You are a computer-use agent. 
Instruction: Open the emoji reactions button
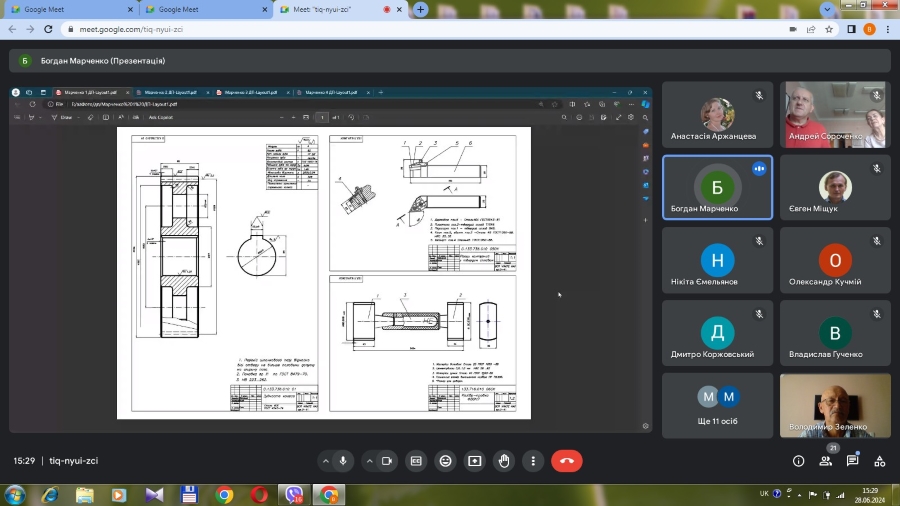pos(445,461)
